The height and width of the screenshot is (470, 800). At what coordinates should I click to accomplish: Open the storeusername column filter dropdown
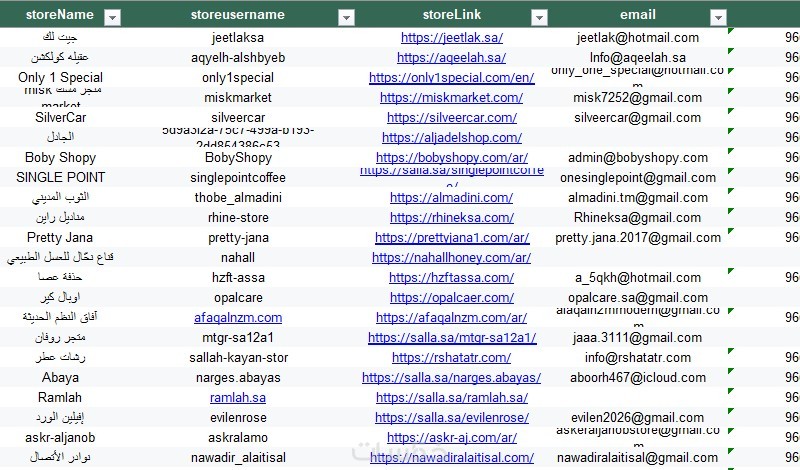click(346, 17)
